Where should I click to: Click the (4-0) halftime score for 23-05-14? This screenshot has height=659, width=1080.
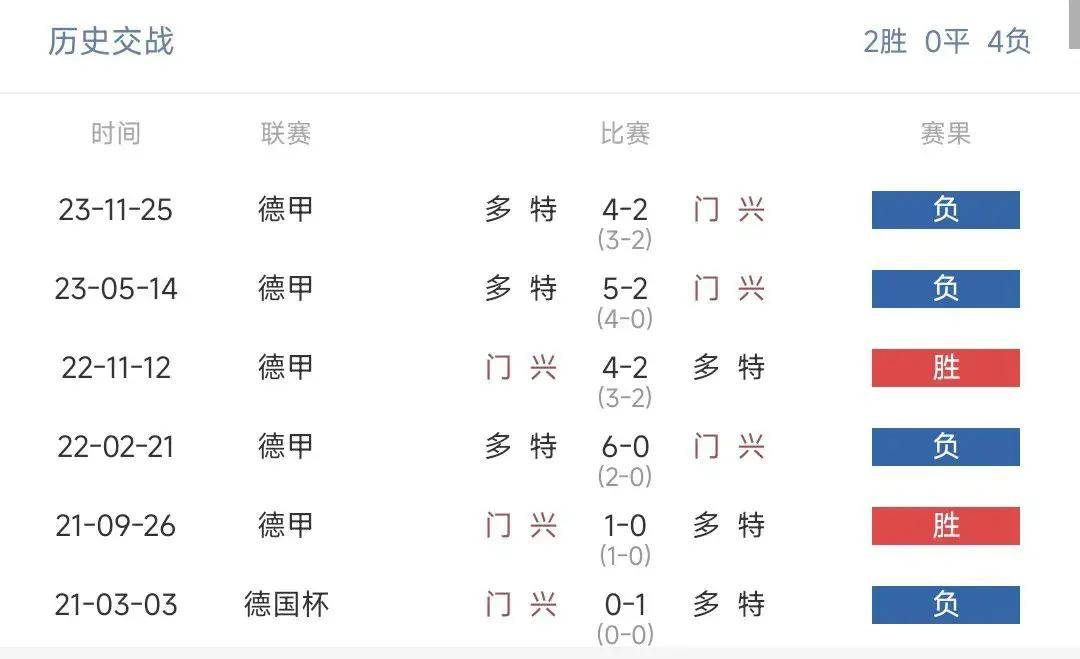[624, 318]
